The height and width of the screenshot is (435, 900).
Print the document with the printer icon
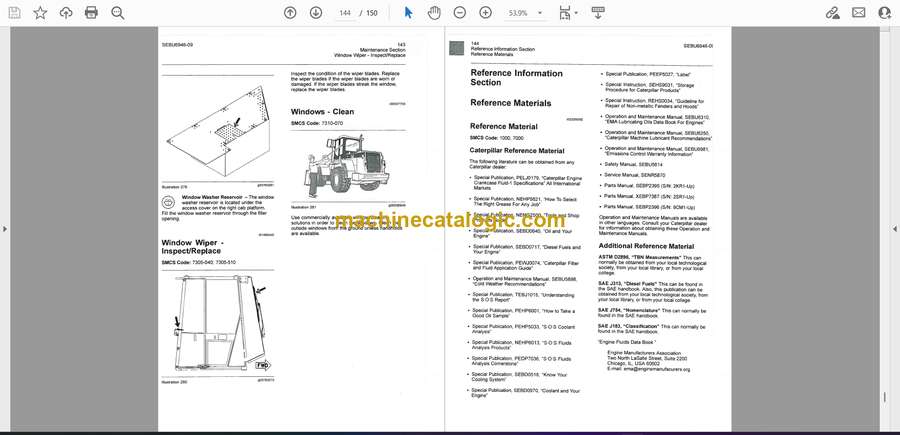91,13
